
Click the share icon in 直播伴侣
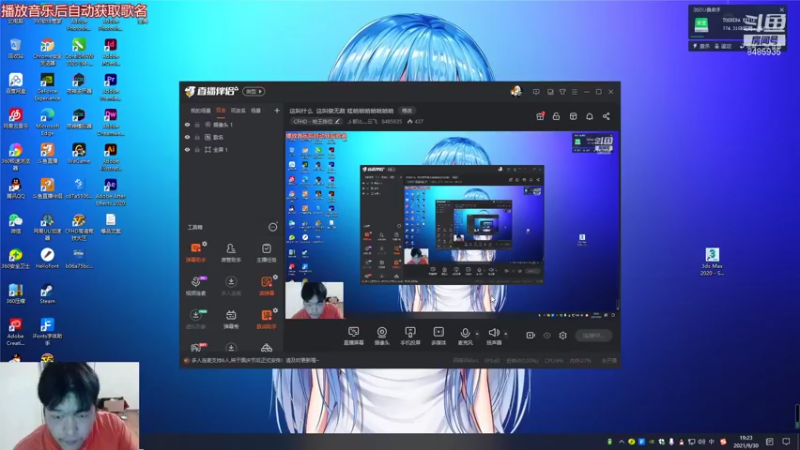pos(606,116)
